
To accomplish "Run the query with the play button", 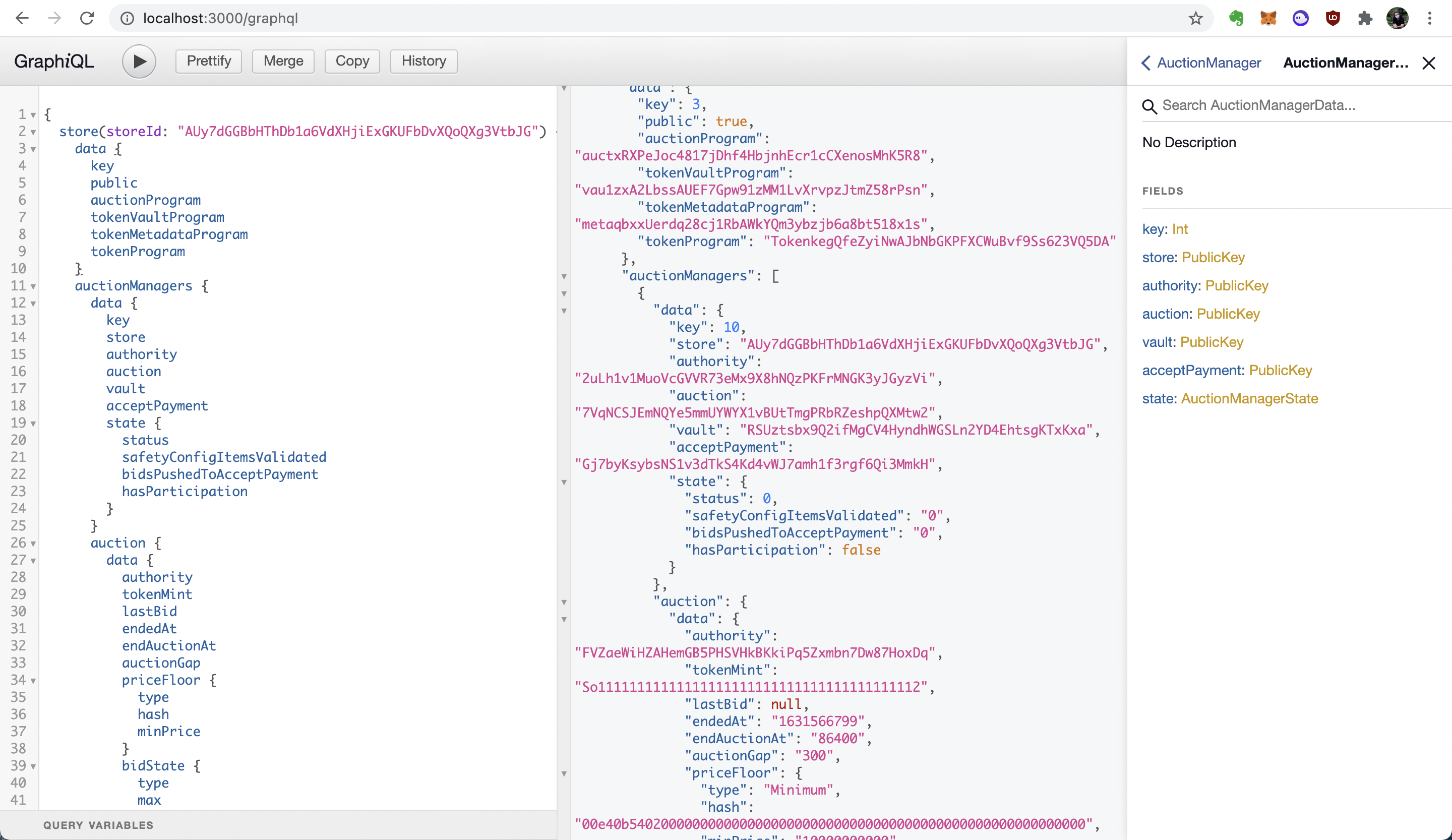I will [139, 61].
